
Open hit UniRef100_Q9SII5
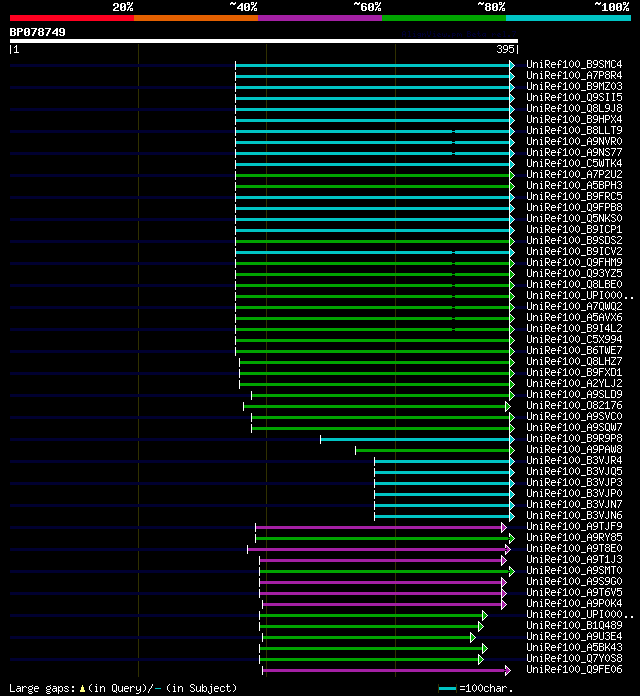(x=574, y=97)
